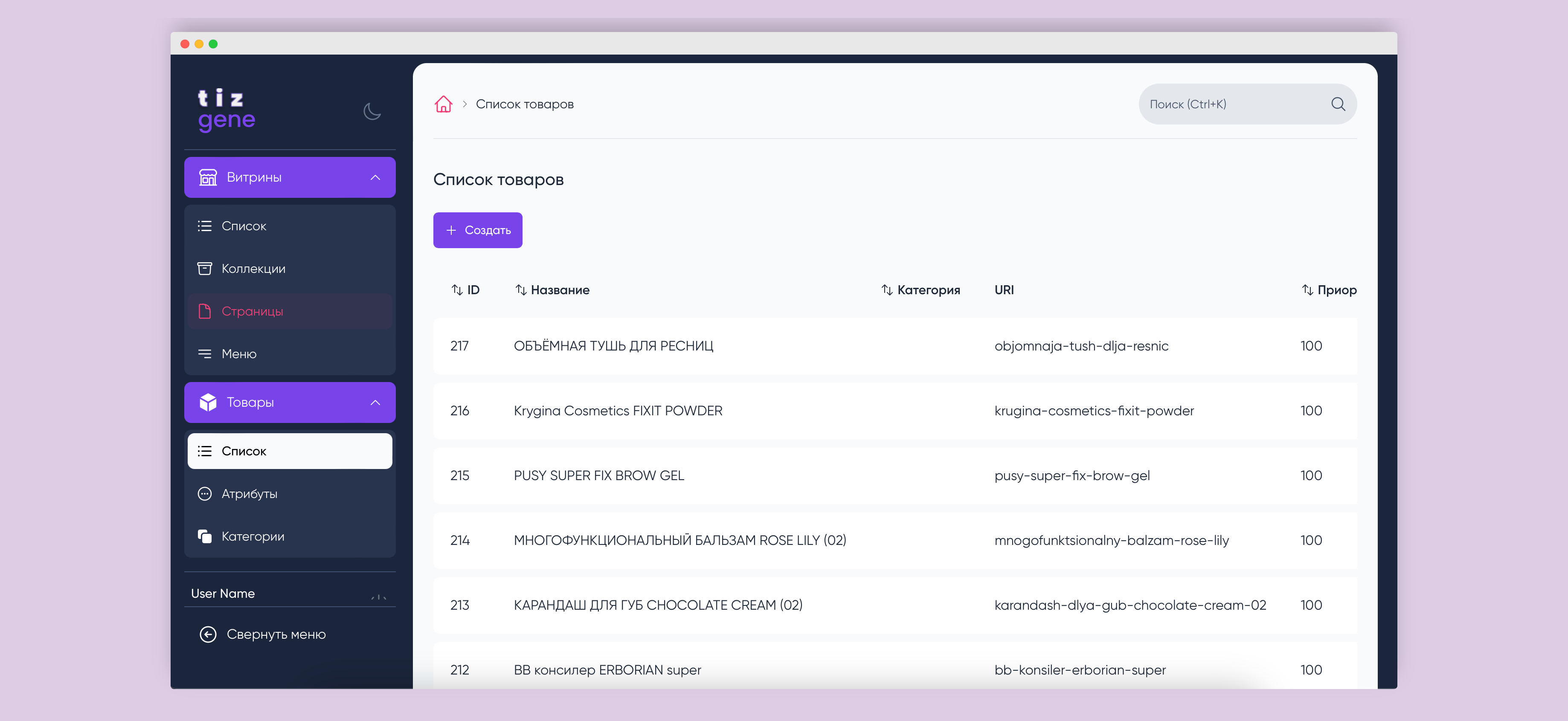The height and width of the screenshot is (721, 1568).
Task: Click the Коллекции archive box icon
Action: click(x=204, y=268)
